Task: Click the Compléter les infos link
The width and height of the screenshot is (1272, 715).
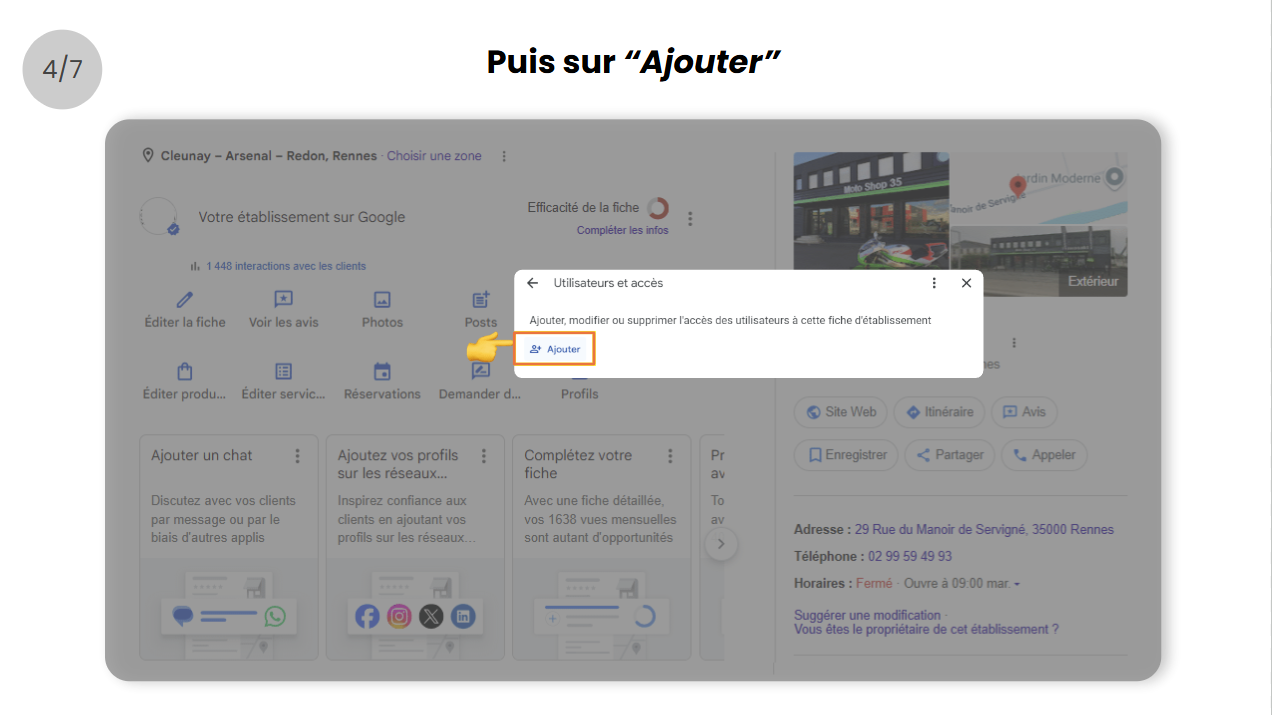Action: tap(622, 230)
